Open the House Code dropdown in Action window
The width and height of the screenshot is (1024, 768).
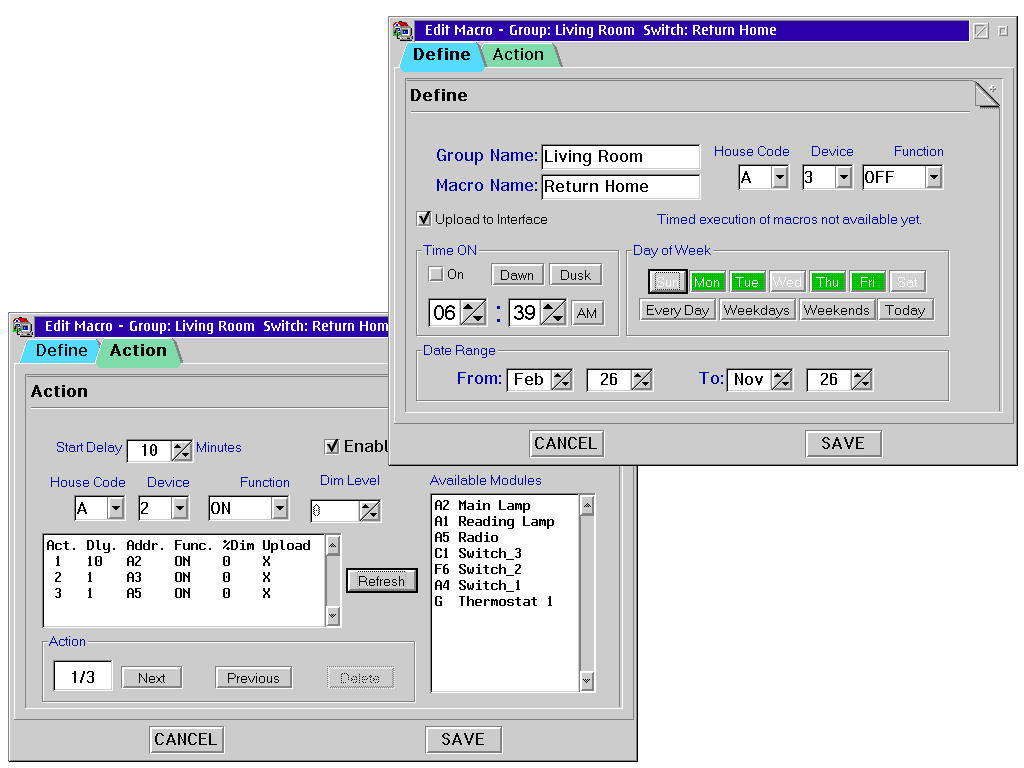coord(116,508)
